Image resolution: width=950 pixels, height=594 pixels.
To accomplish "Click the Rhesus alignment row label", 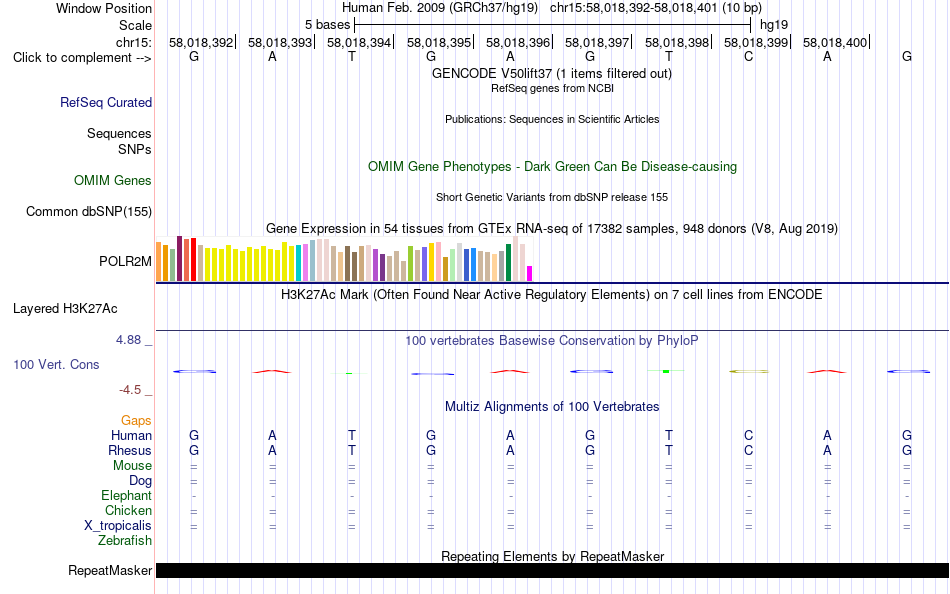I will (130, 450).
